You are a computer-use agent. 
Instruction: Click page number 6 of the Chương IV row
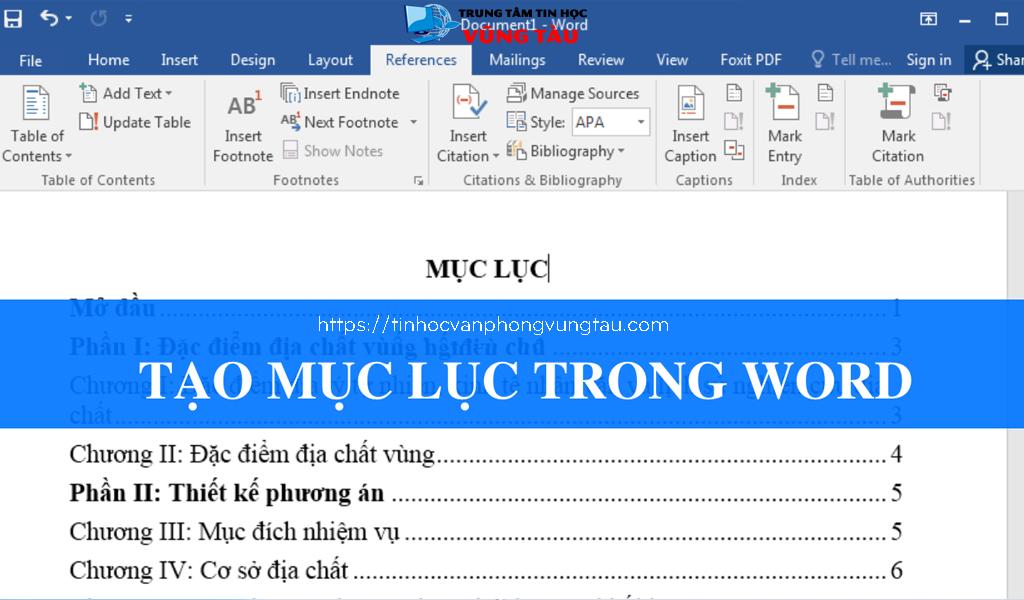896,571
